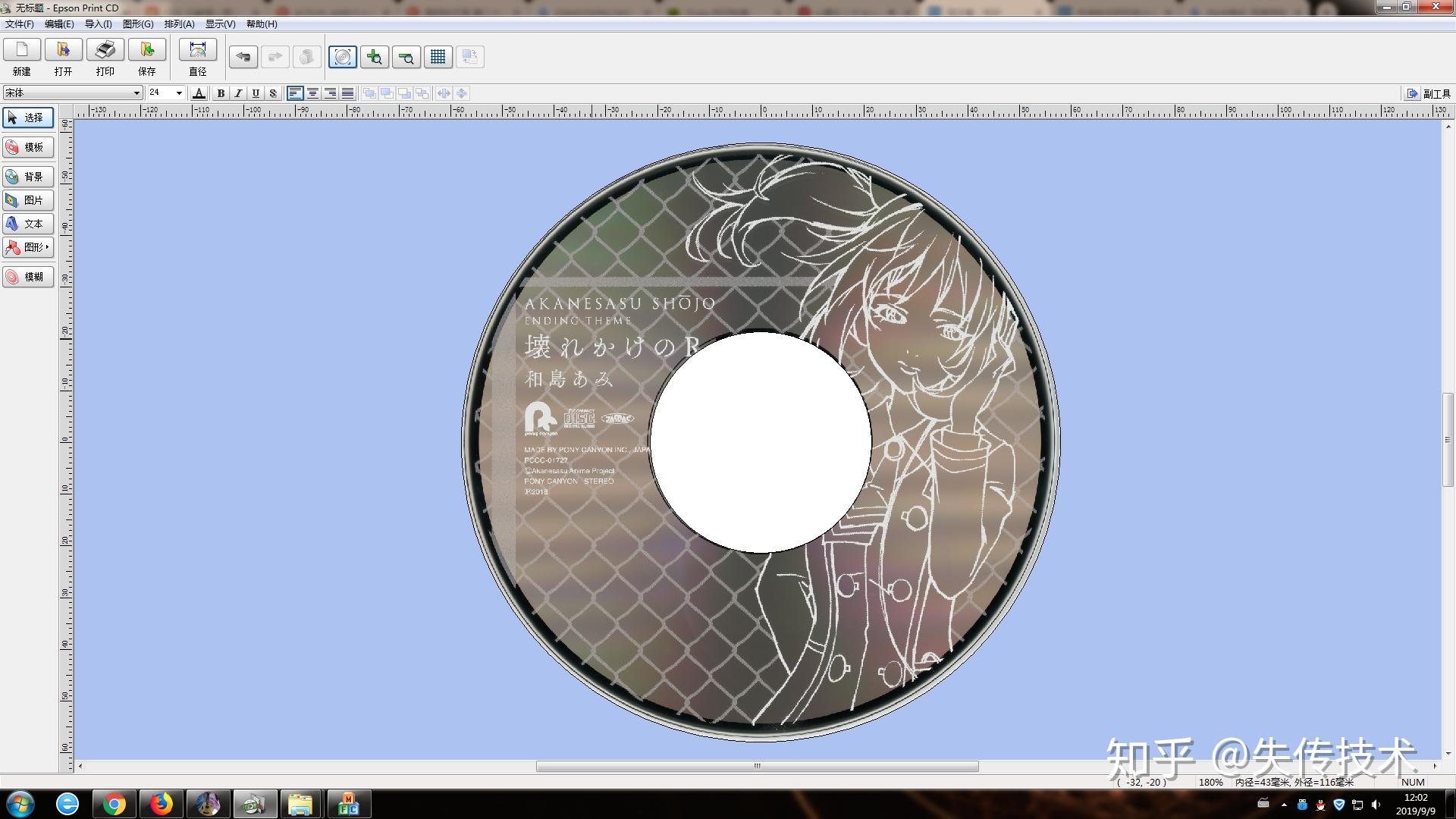1456x819 pixels.
Task: Click the 模板 template button
Action: [28, 147]
